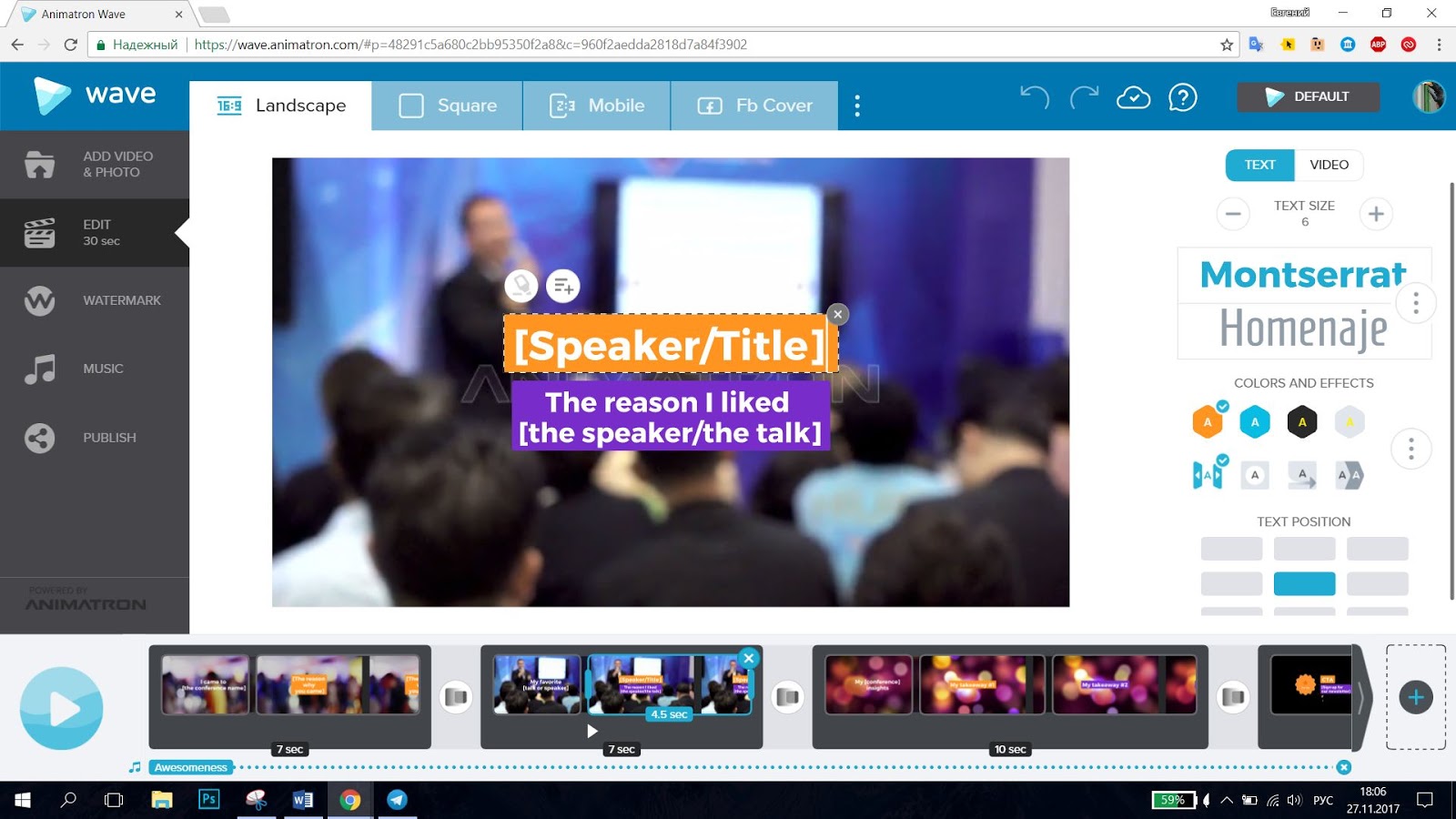Play the selected second scene
The width and height of the screenshot is (1456, 819).
click(592, 731)
